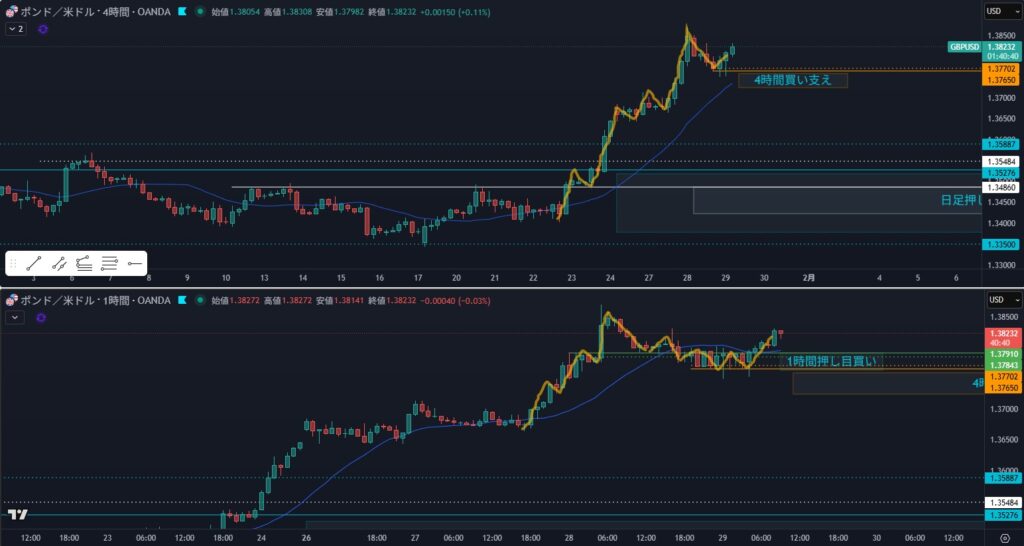Viewport: 1024px width, 546px height.
Task: Click the cyan flag icon on the 4-hour chart
Action: pyautogui.click(x=180, y=11)
